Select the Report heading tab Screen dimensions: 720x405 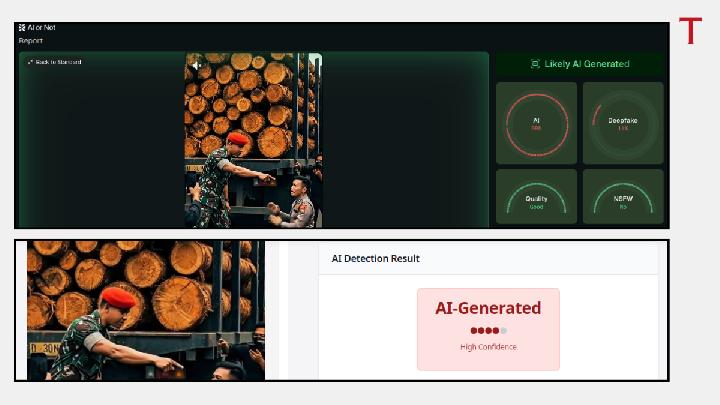31,41
